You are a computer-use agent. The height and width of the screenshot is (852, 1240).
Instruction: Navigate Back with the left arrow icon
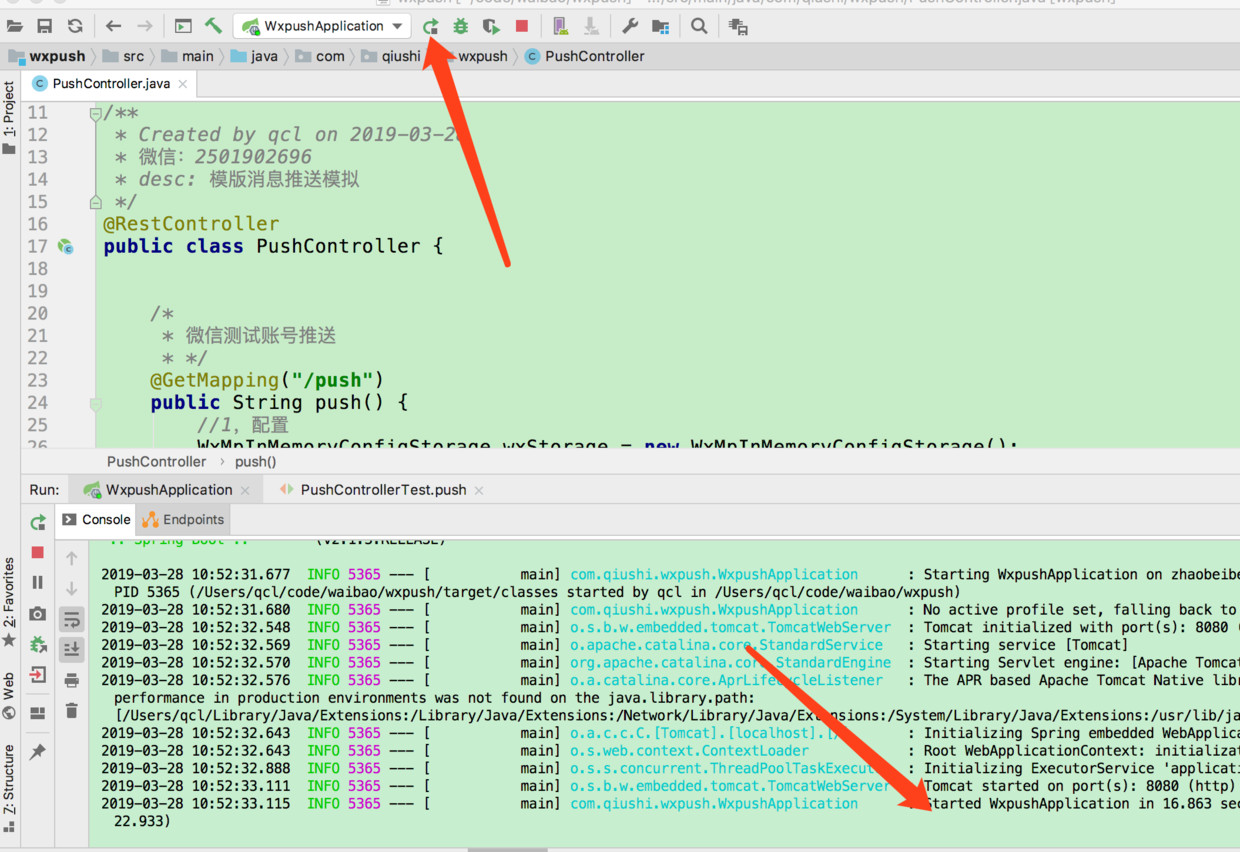pos(113,26)
